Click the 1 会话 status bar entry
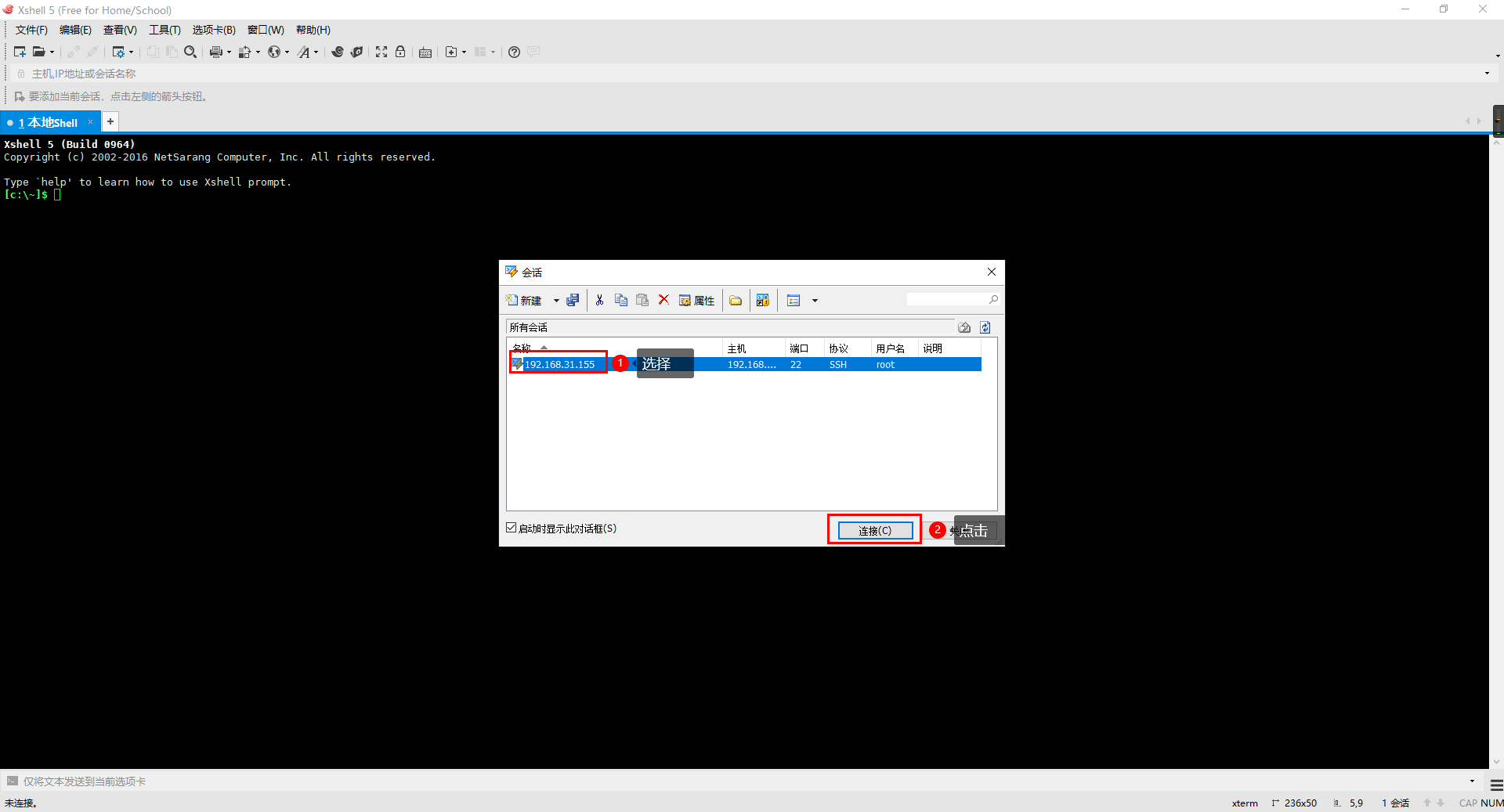The width and height of the screenshot is (1504, 812). coord(1395,803)
